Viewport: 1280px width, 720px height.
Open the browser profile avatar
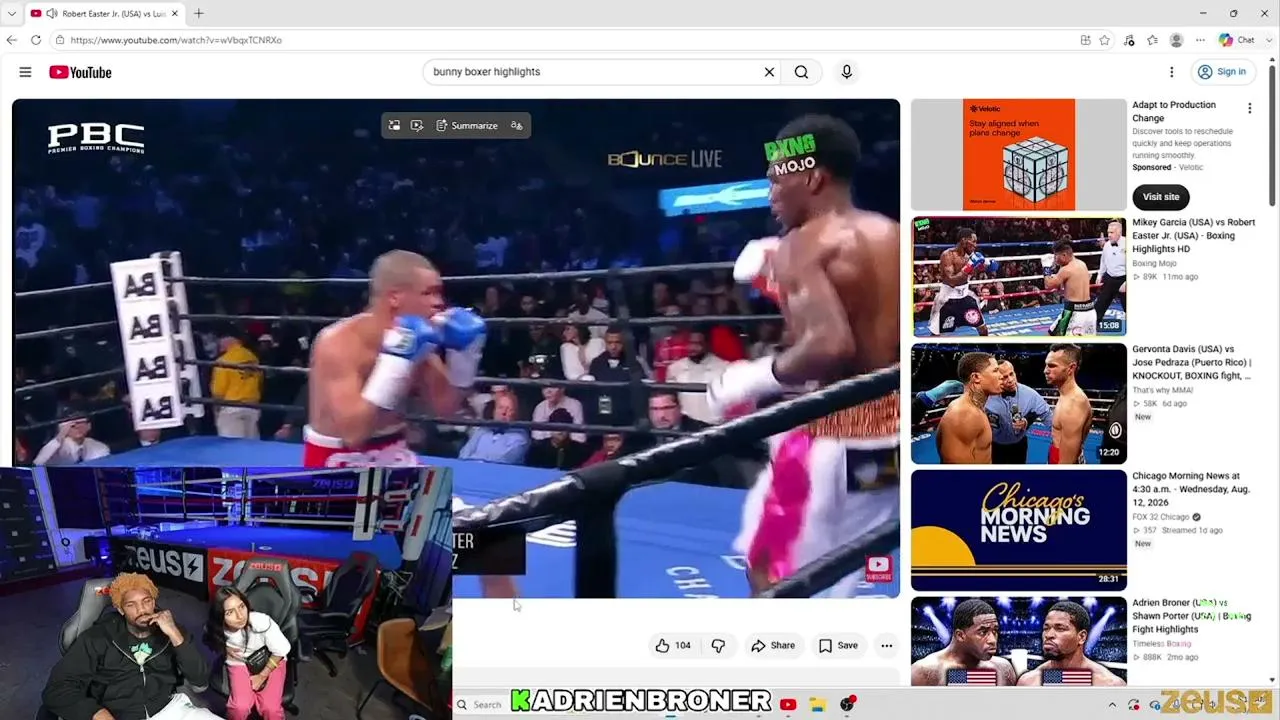1176,40
